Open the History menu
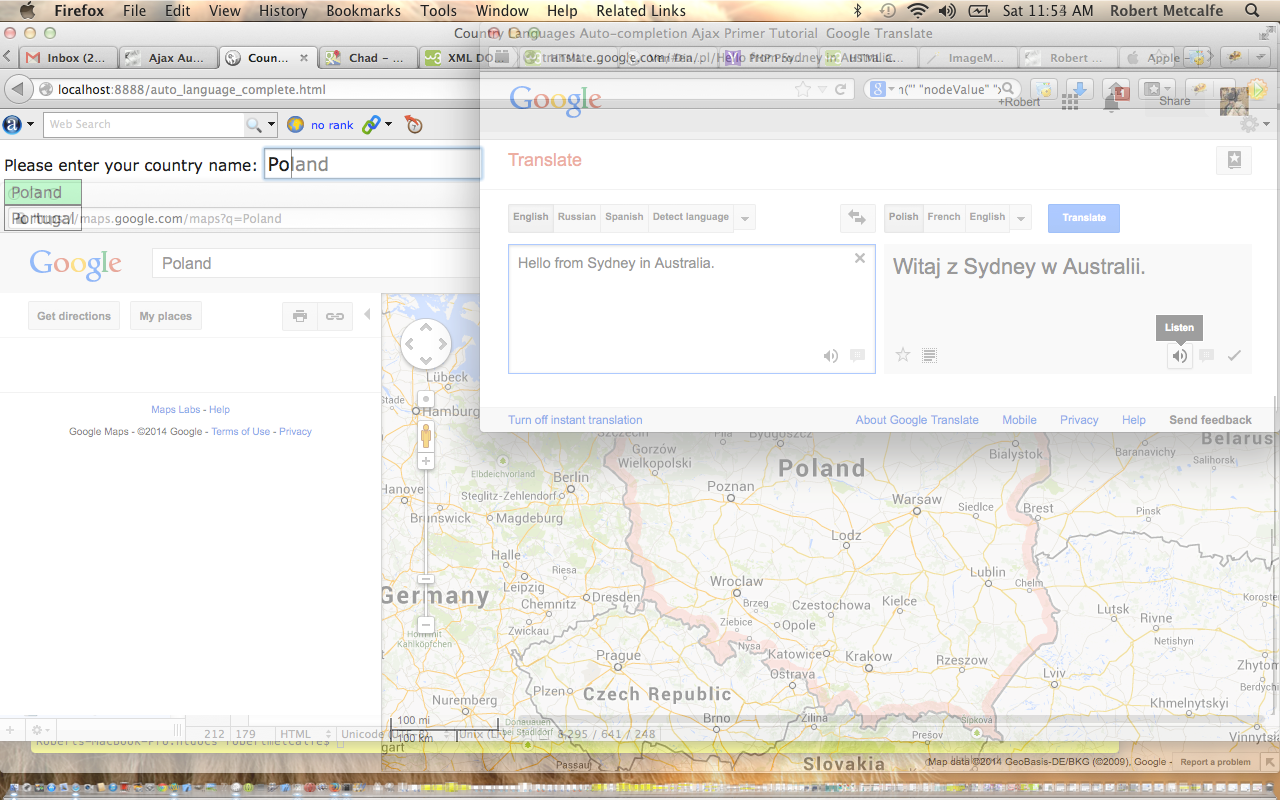This screenshot has width=1280, height=800. (x=283, y=11)
